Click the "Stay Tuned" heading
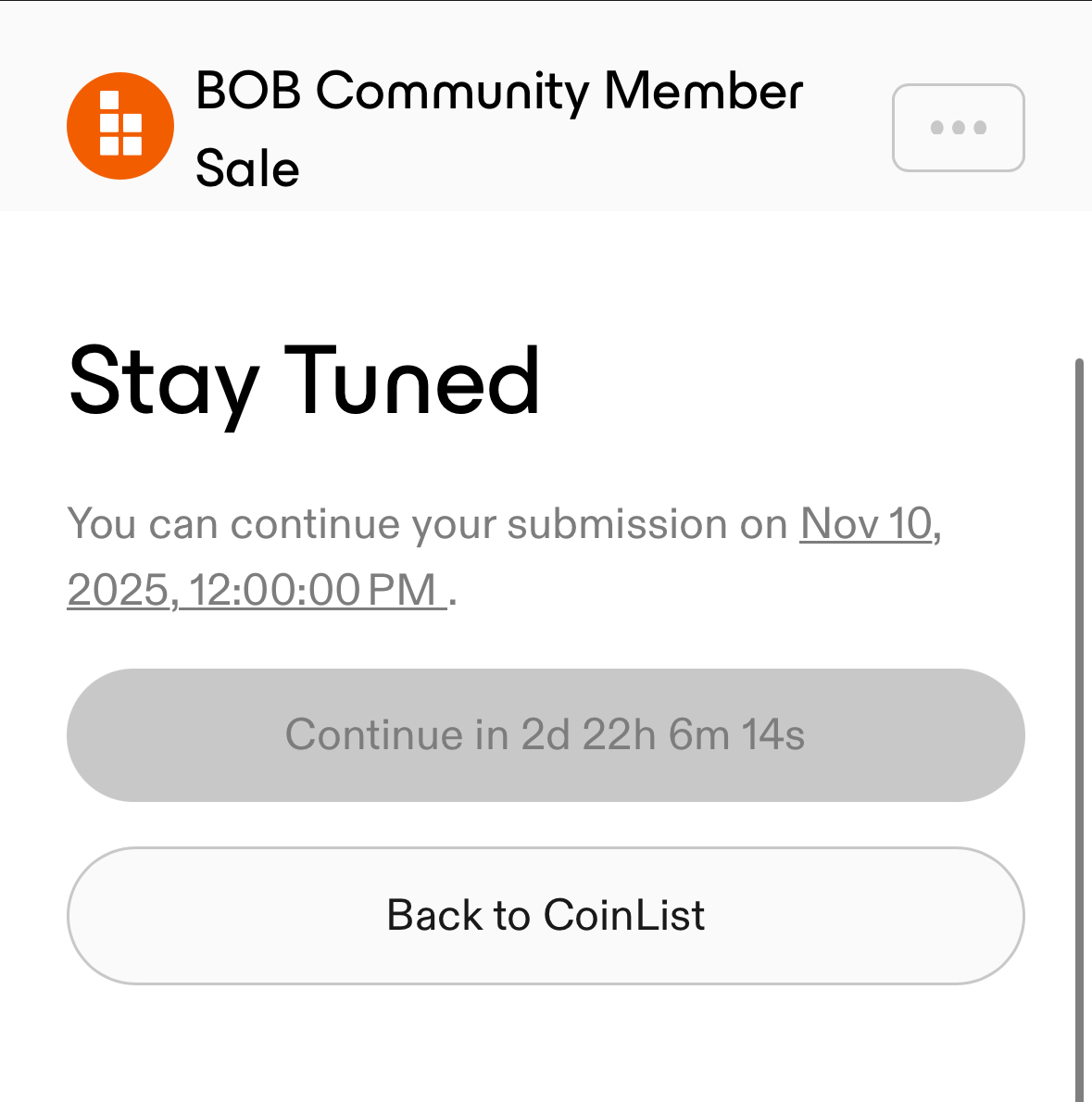This screenshot has height=1102, width=1092. point(304,381)
